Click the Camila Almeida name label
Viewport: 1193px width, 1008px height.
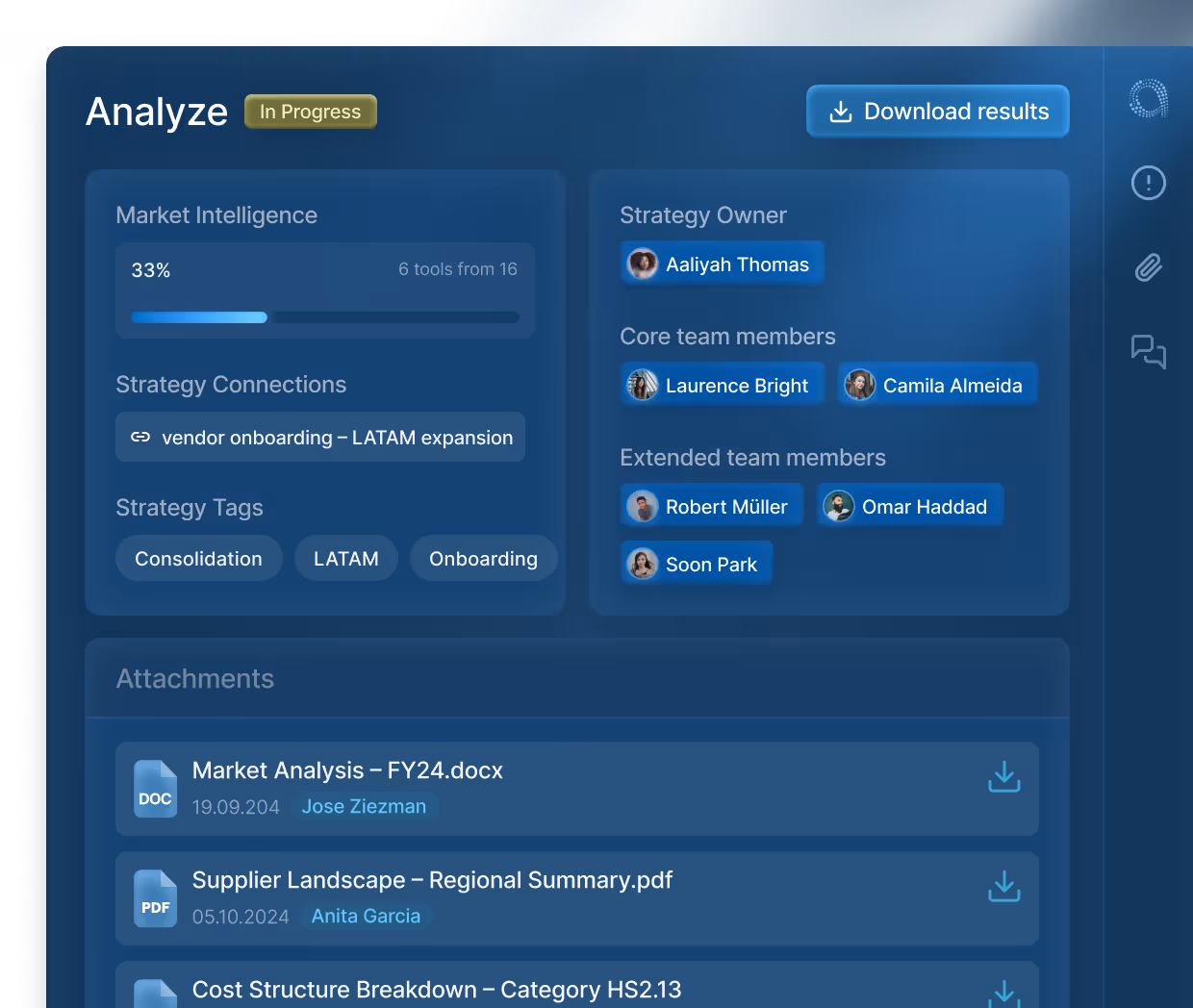(952, 386)
